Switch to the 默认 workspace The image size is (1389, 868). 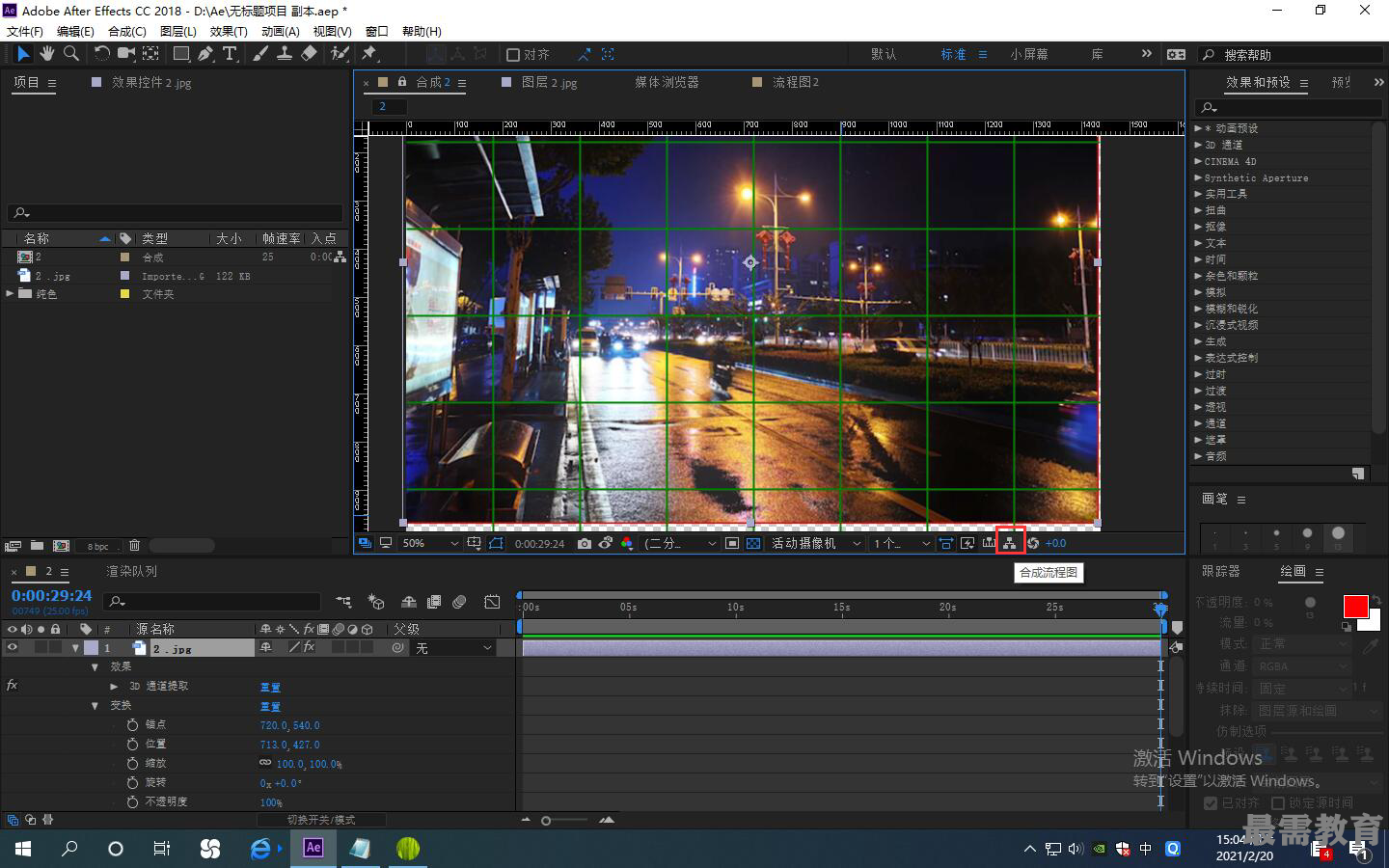[x=884, y=55]
